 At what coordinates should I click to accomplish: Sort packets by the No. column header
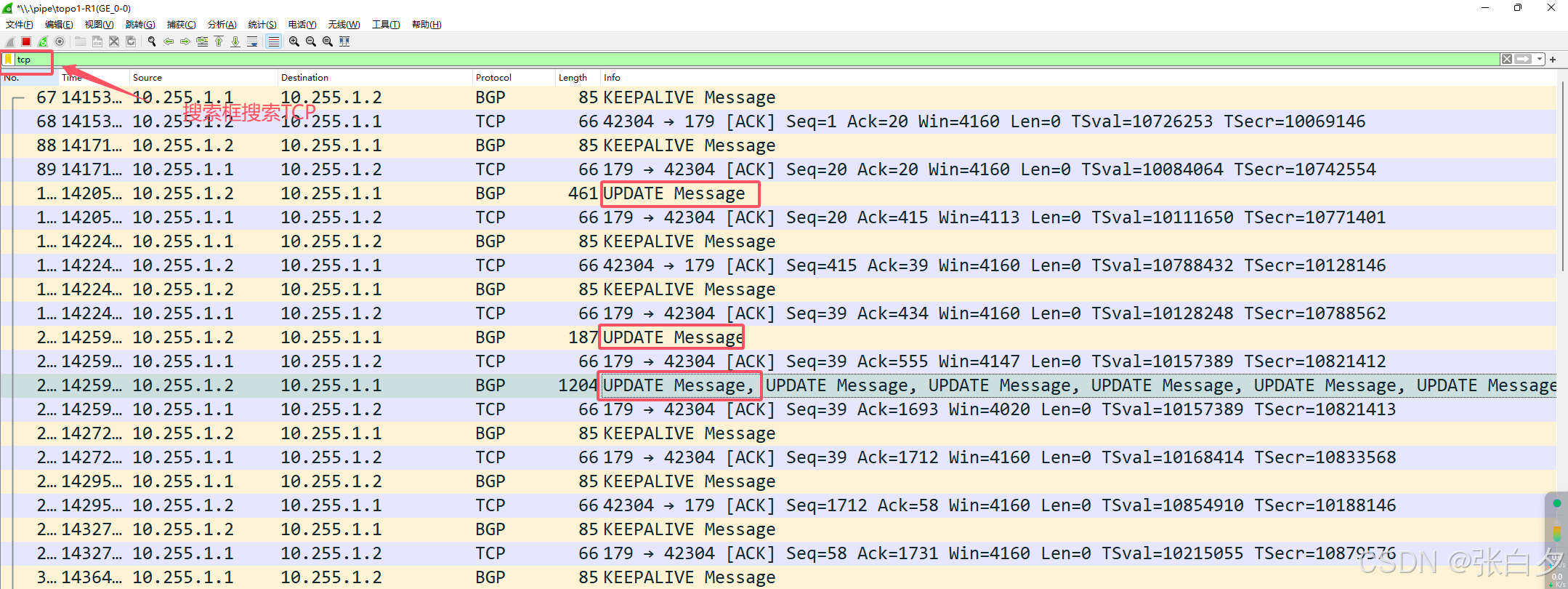click(x=29, y=78)
